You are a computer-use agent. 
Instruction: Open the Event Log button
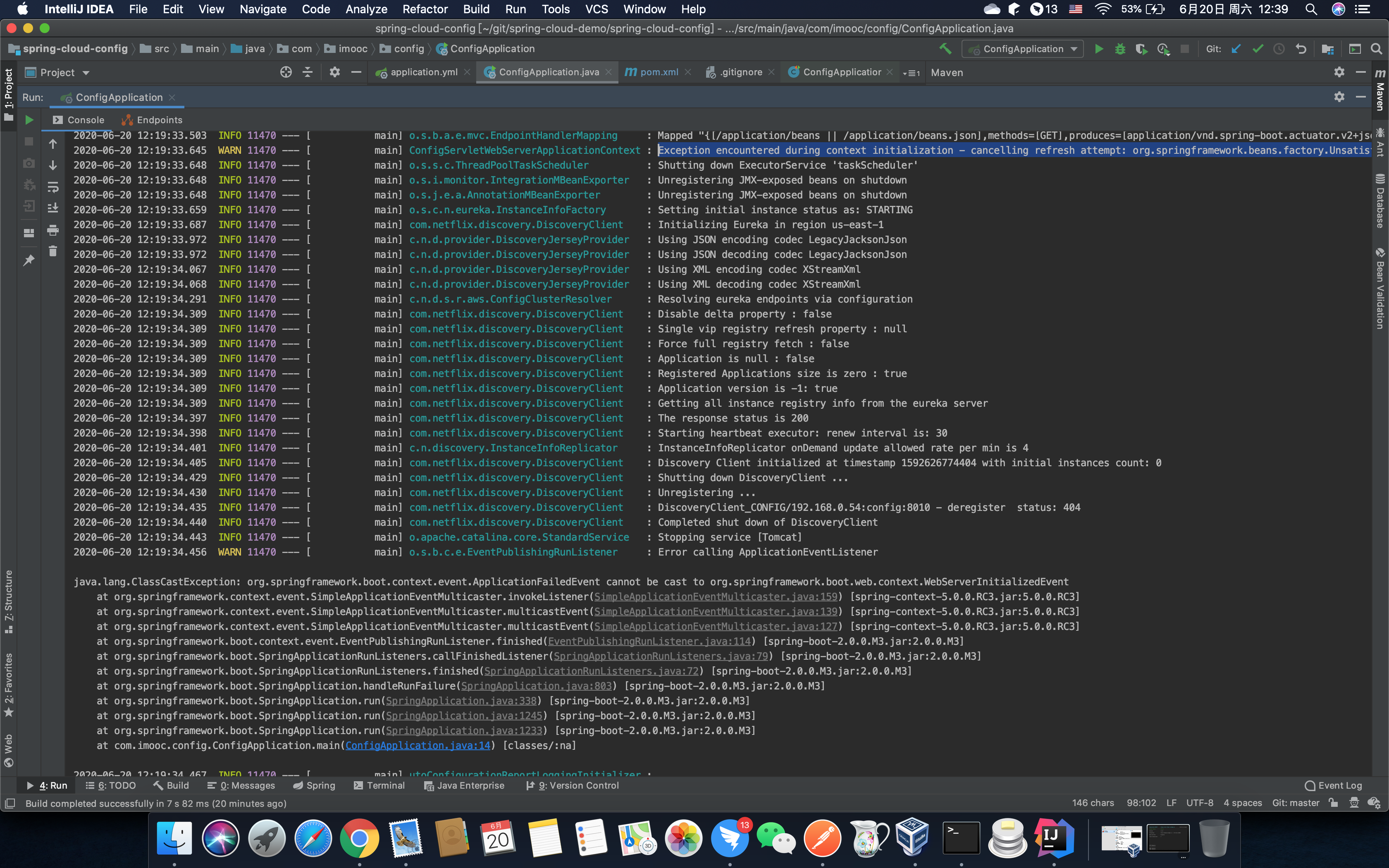(1333, 785)
